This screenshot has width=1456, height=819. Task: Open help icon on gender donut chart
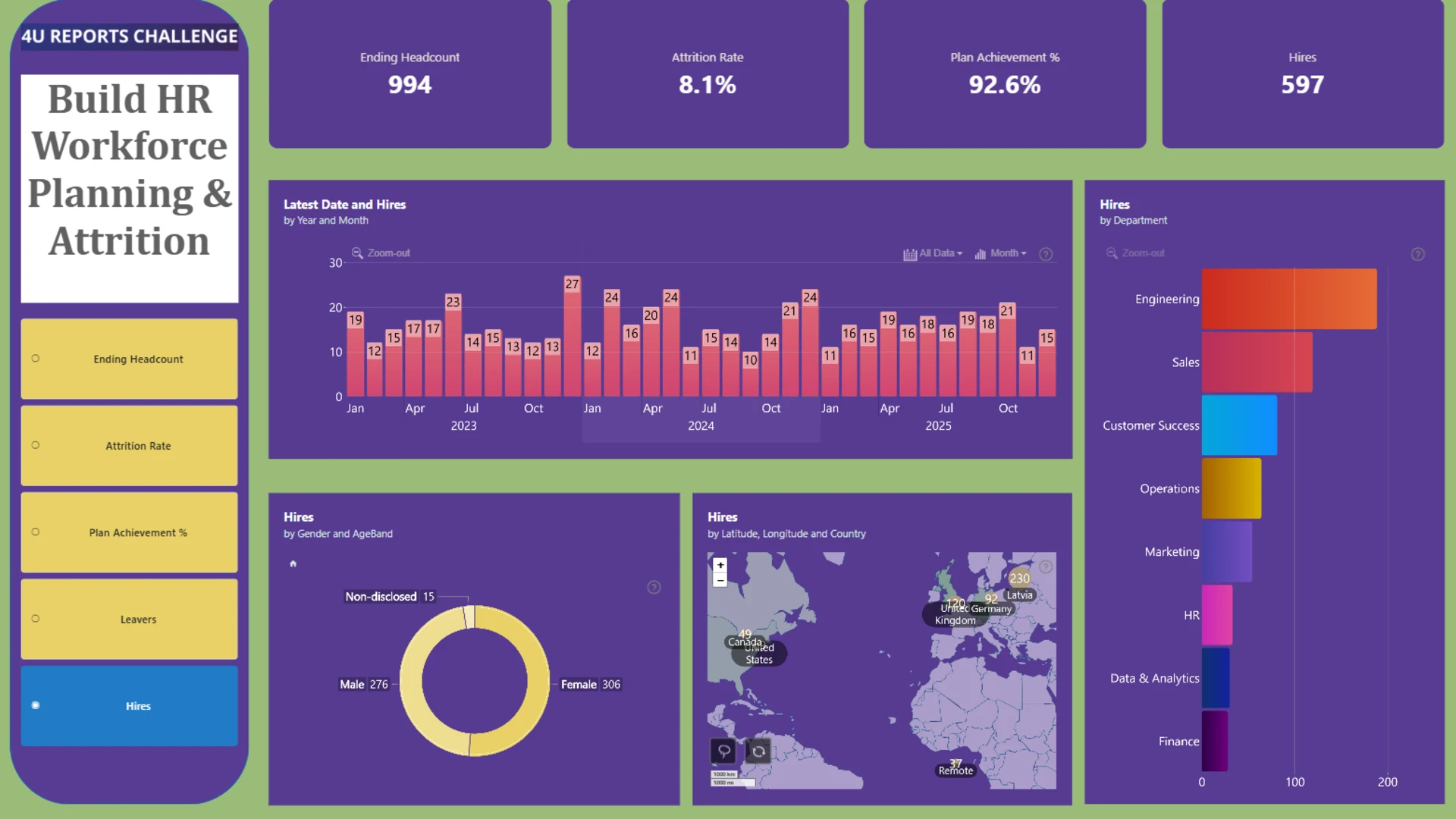point(654,587)
